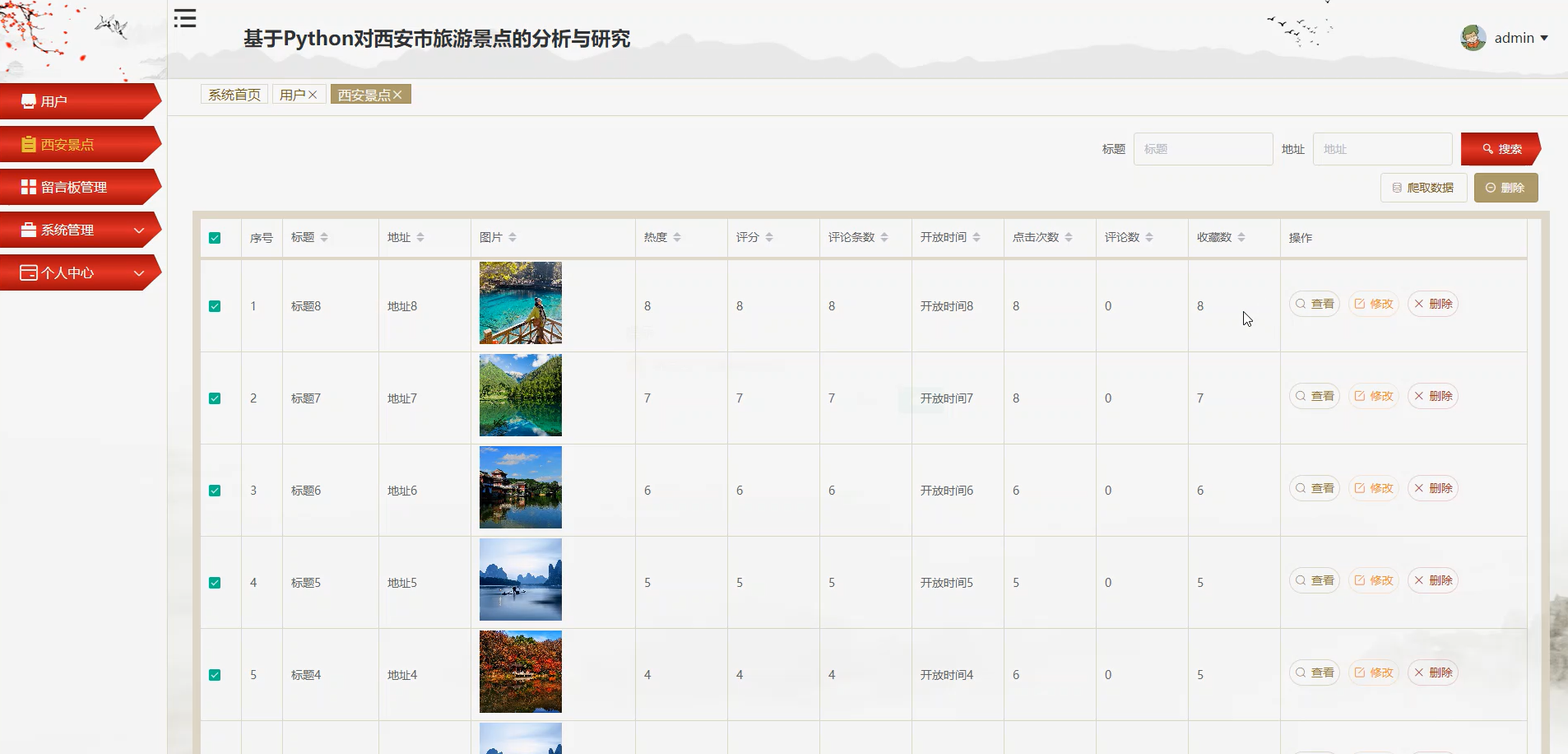
Task: Switch to the 系统首页 tab
Action: point(234,95)
